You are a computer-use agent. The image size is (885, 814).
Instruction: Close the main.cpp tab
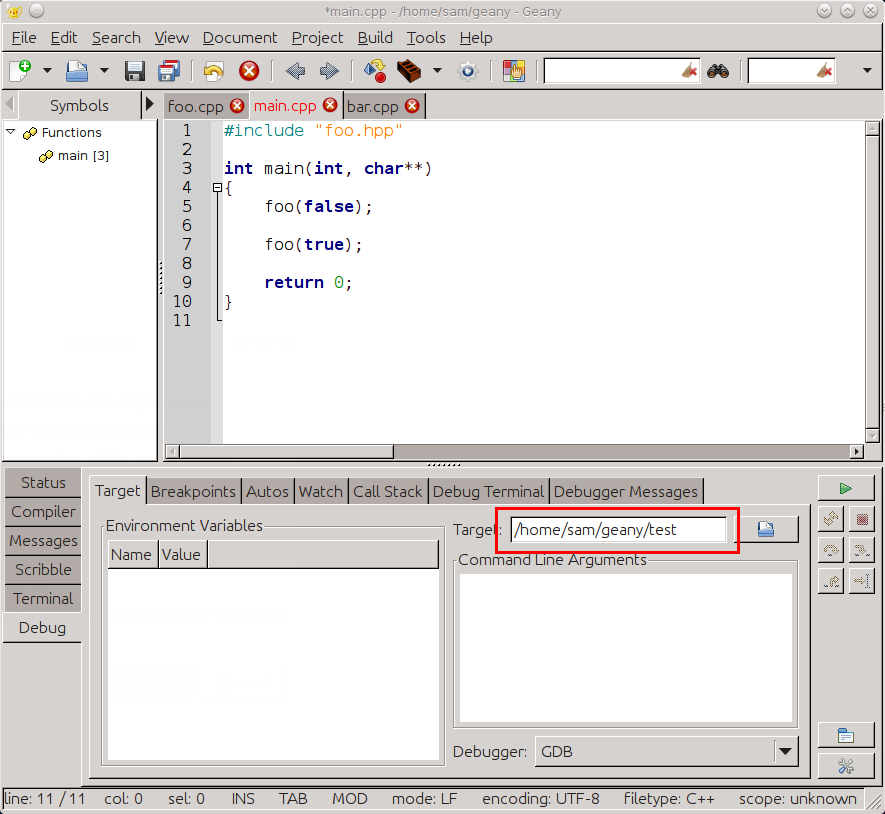330,105
